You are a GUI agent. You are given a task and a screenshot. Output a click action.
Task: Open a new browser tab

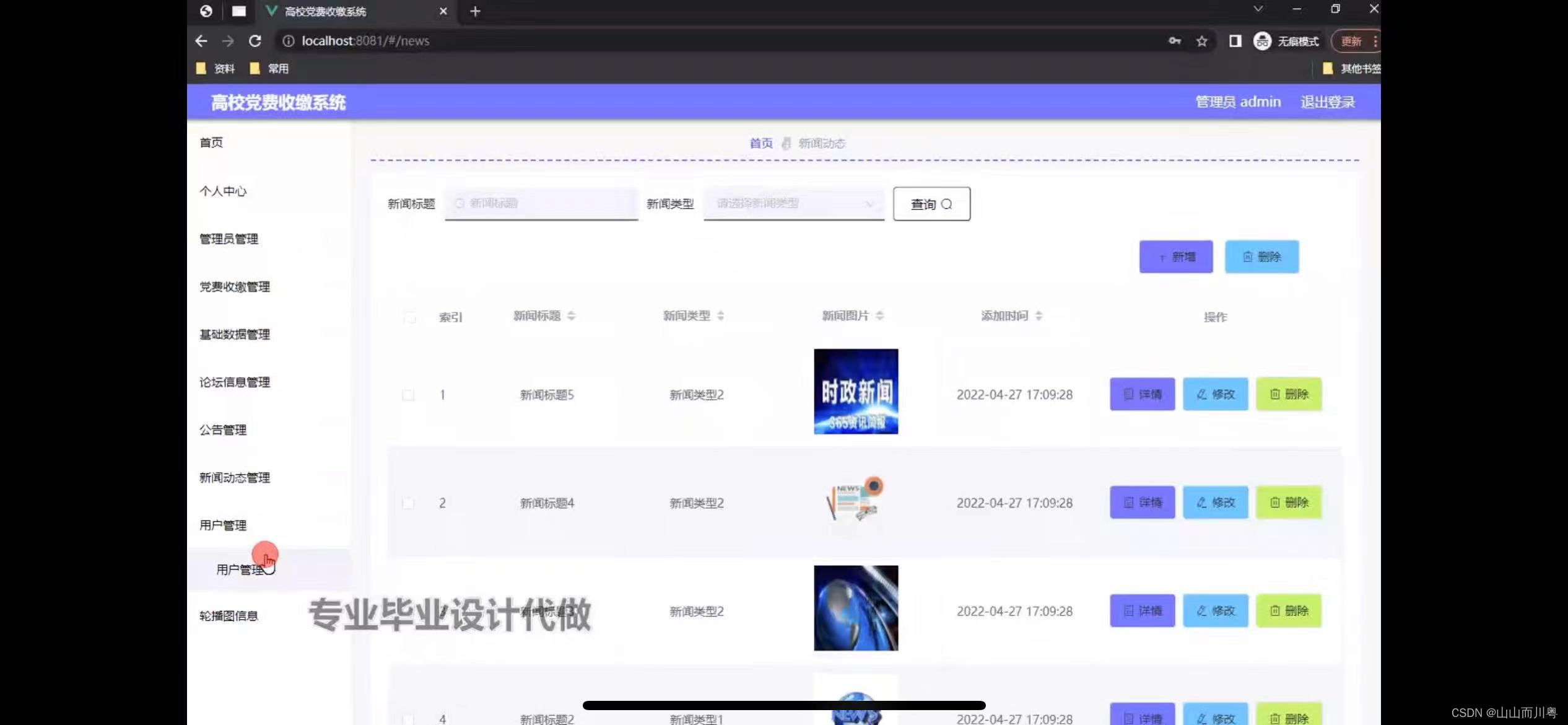point(475,11)
